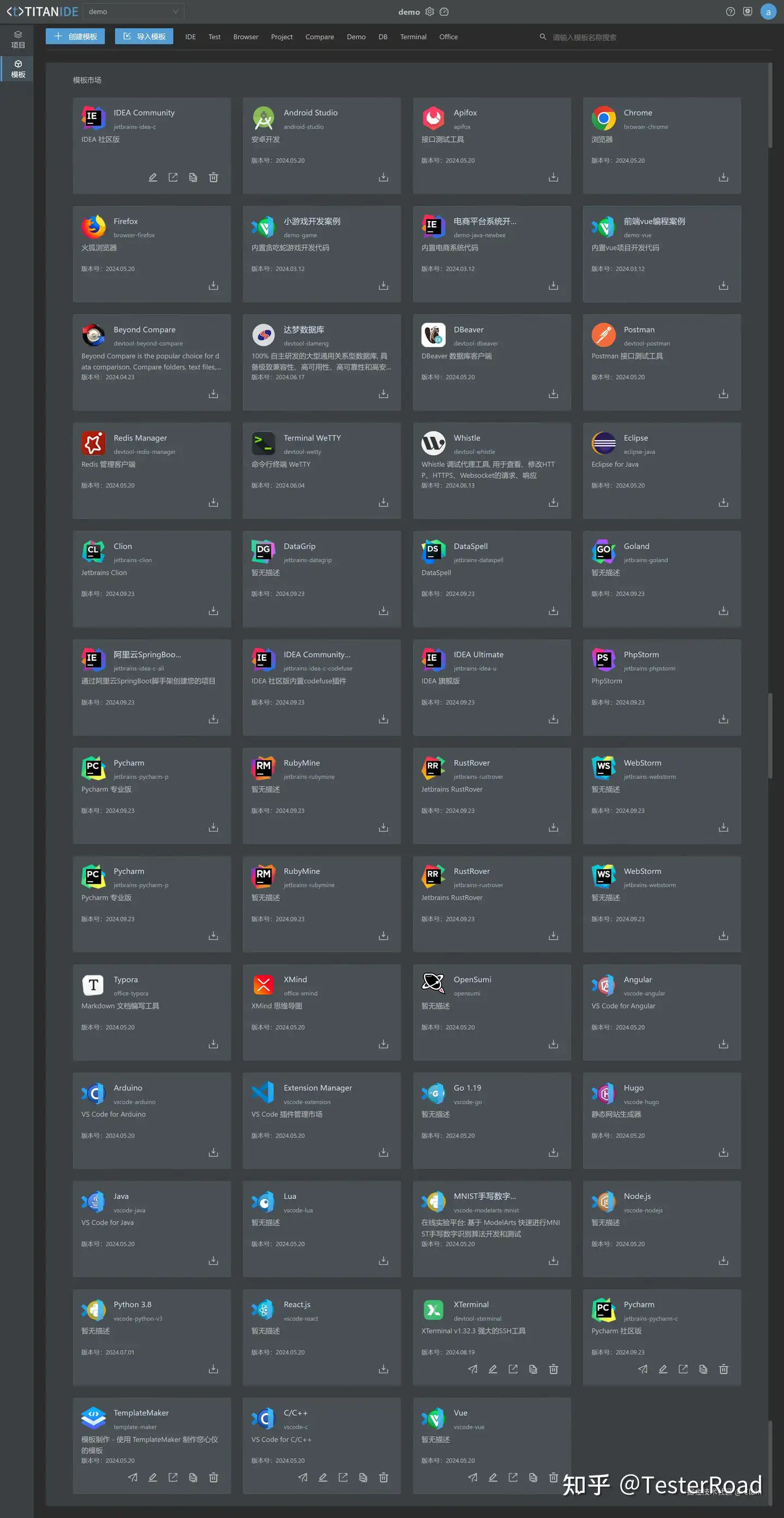Export the IDEA Community template

coord(173,178)
